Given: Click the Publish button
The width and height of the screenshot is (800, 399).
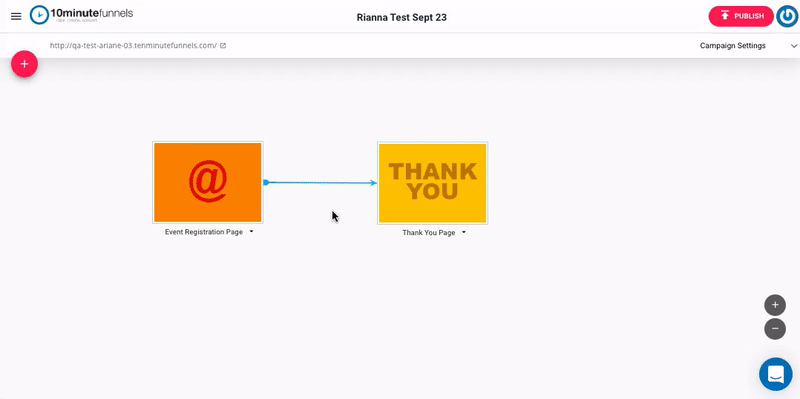Looking at the screenshot, I should (x=741, y=16).
